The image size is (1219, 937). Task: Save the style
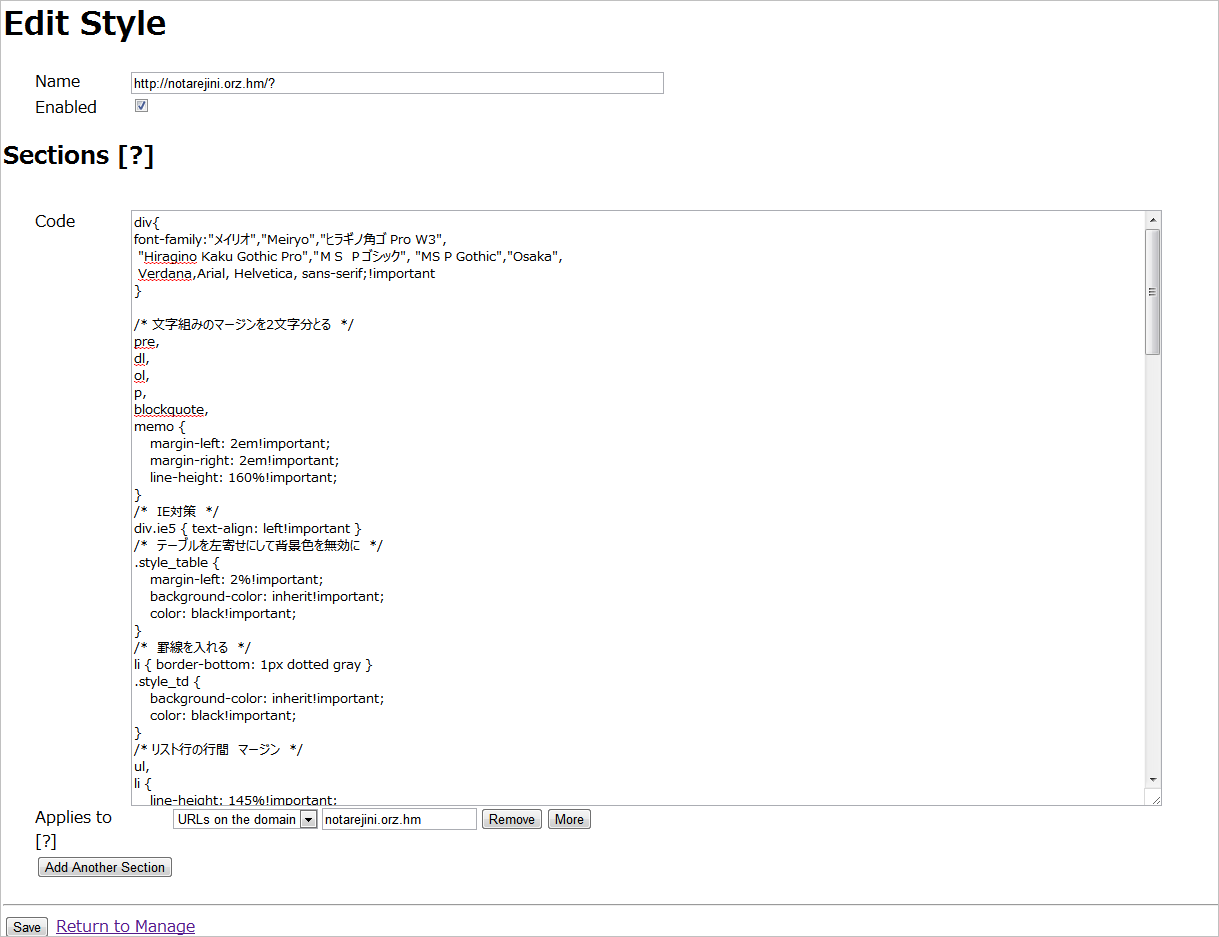pyautogui.click(x=27, y=927)
